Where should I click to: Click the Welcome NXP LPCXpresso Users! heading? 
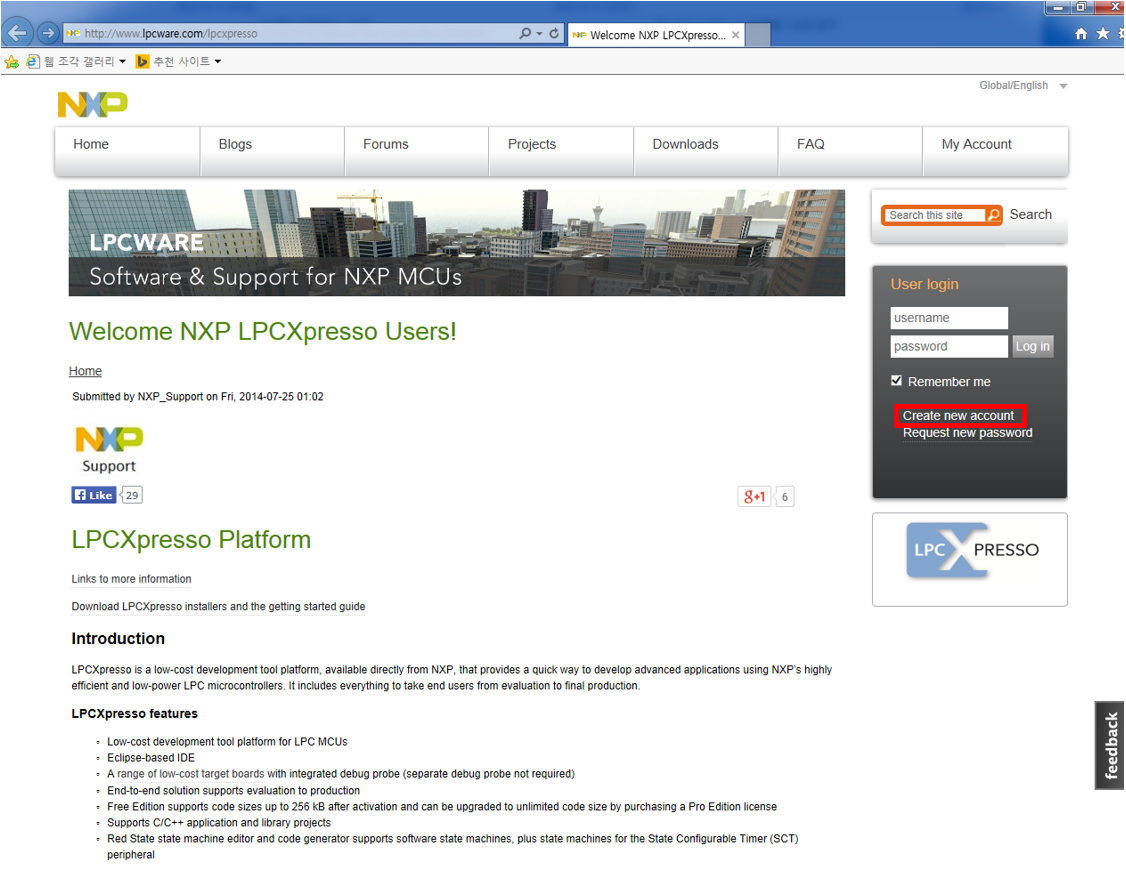pyautogui.click(x=263, y=332)
